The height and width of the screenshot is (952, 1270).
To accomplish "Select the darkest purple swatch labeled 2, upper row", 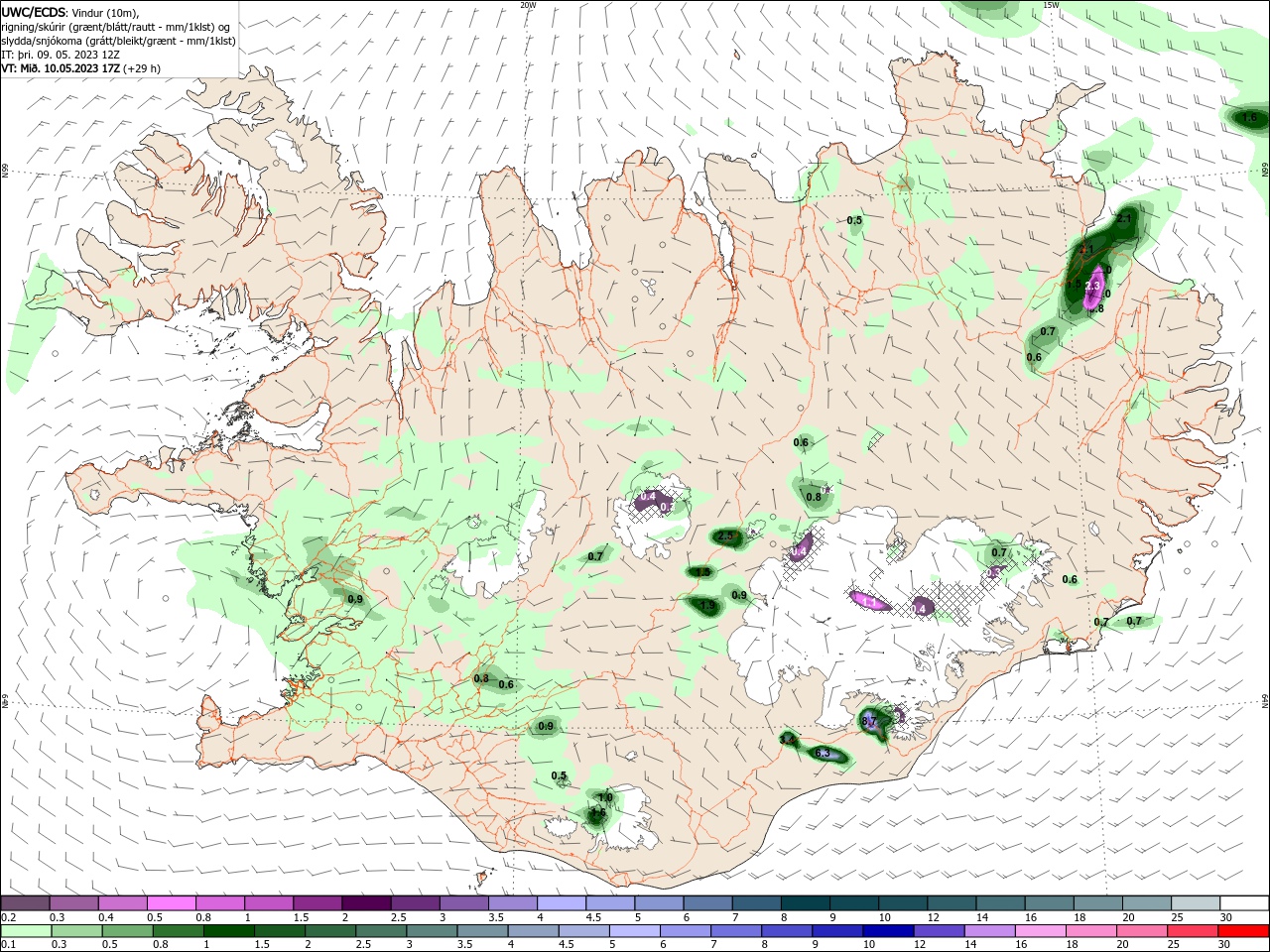I will [x=365, y=903].
